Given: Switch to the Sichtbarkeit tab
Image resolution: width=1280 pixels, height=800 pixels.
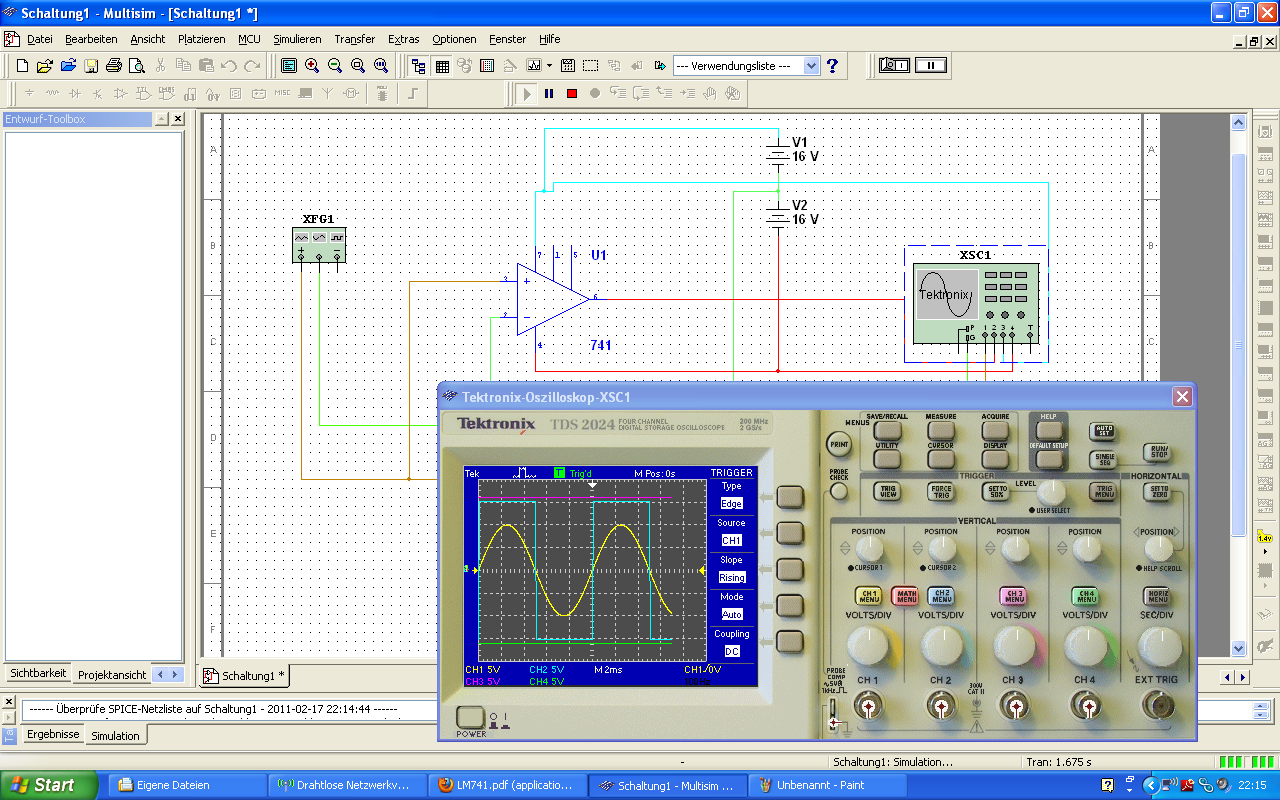Looking at the screenshot, I should [x=37, y=674].
